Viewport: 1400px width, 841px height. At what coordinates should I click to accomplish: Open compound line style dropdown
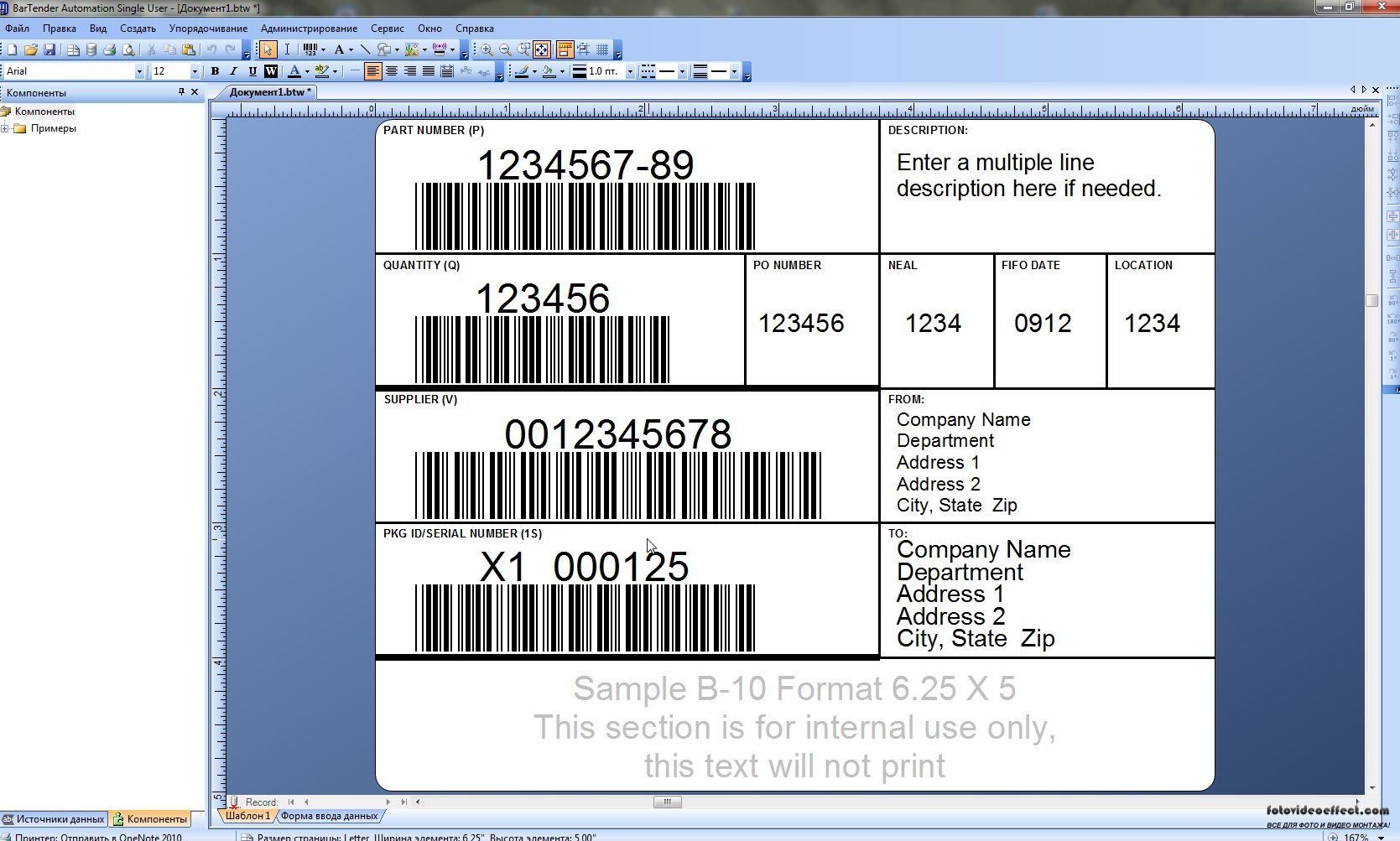734,71
